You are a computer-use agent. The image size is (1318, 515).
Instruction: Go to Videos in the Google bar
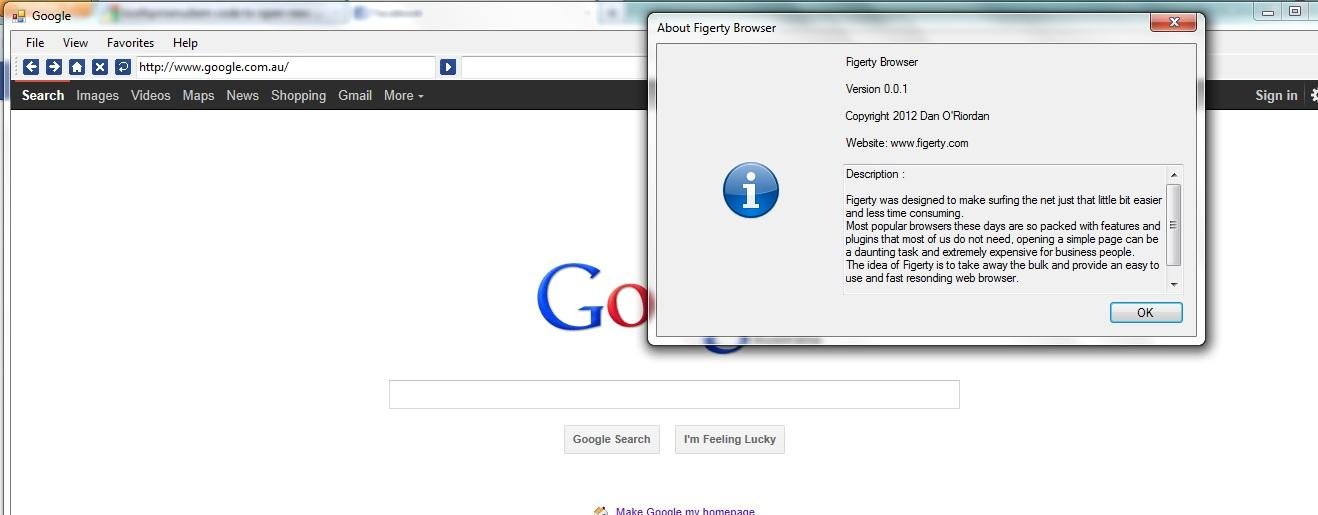[x=151, y=95]
